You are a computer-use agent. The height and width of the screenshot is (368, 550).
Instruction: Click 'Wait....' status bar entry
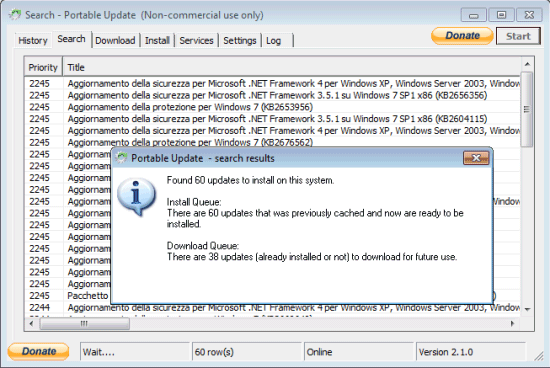tap(135, 352)
